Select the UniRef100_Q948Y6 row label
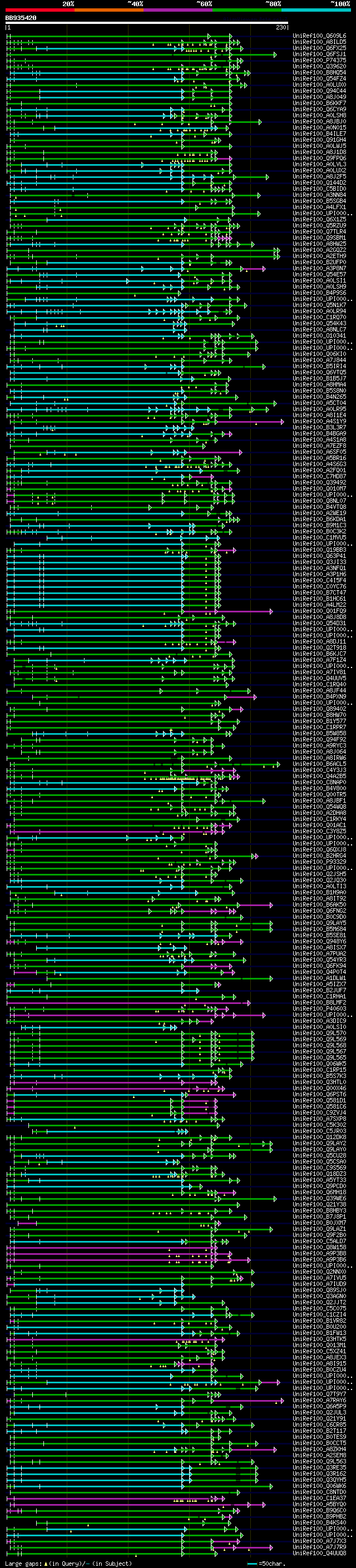Image resolution: width=356 pixels, height=1568 pixels. point(319,941)
